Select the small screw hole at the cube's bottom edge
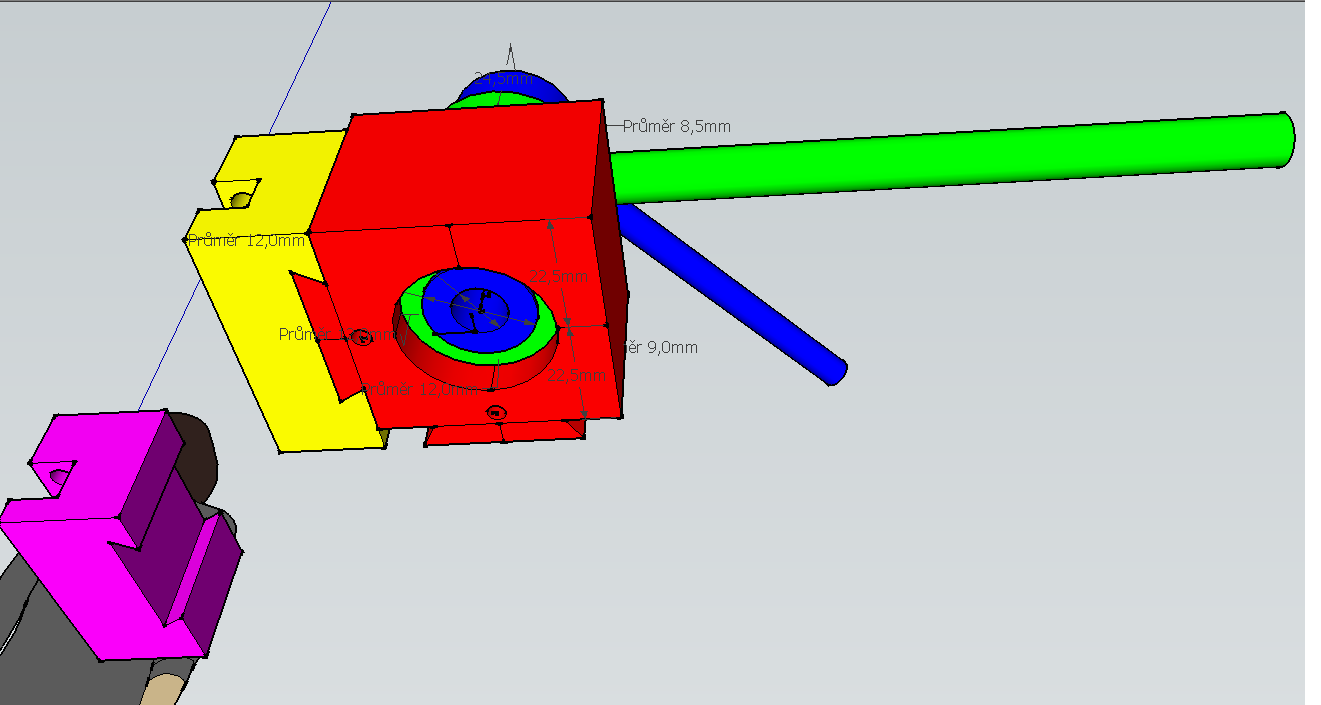Viewport: 1321px width, 705px height. [x=495, y=412]
